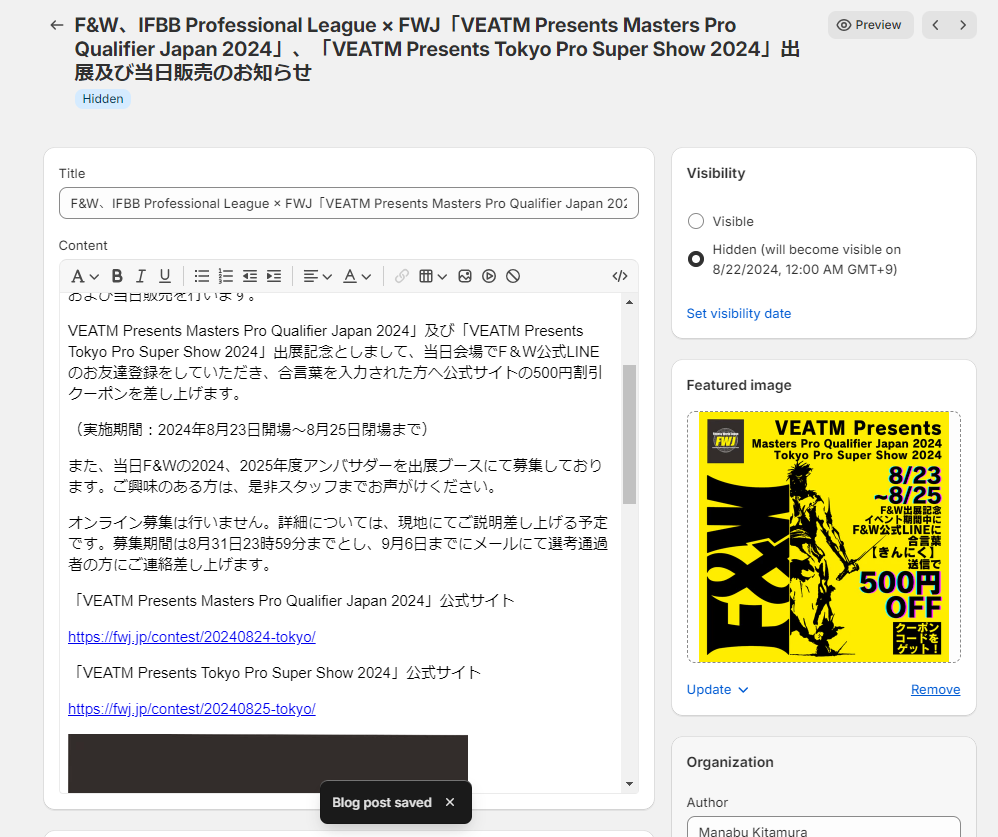Remove the featured image
The height and width of the screenshot is (837, 998).
(x=936, y=690)
